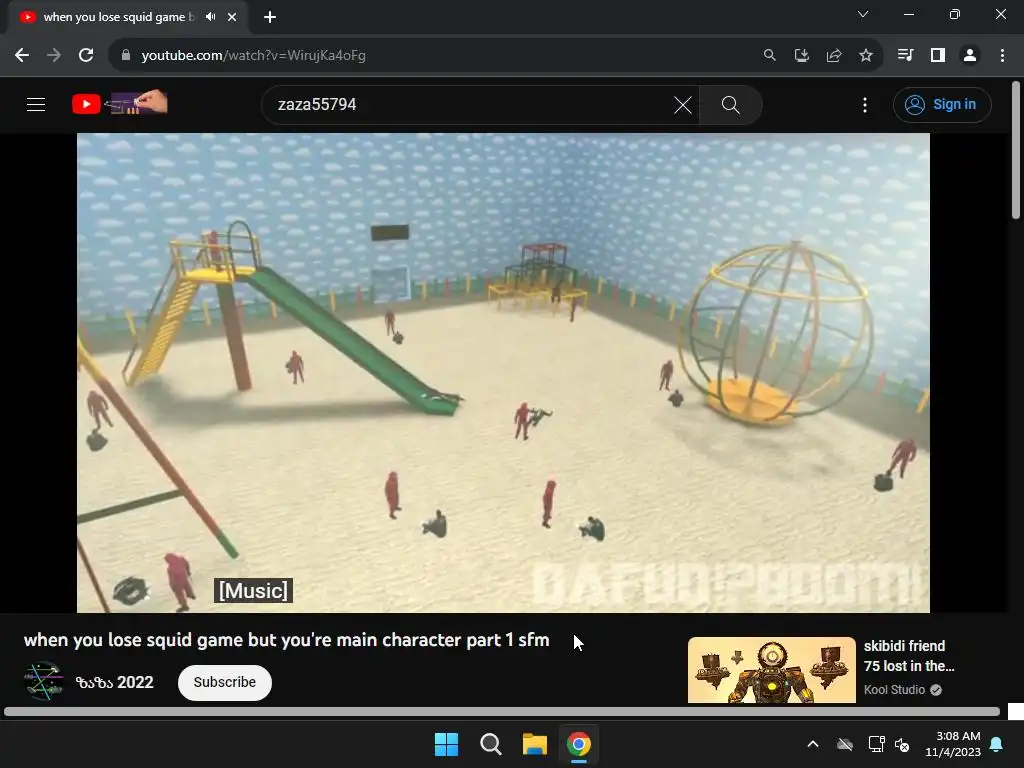Show hidden system tray icons
Viewport: 1024px width, 768px height.
812,744
